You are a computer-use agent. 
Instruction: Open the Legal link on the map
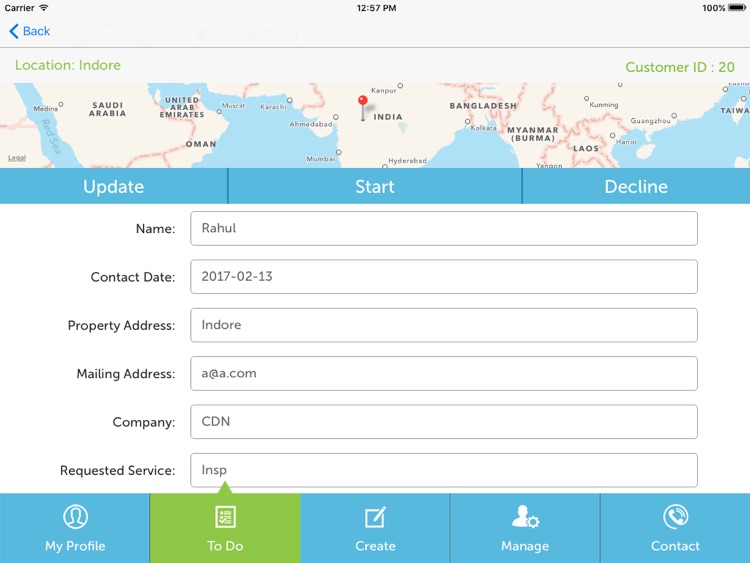click(17, 158)
